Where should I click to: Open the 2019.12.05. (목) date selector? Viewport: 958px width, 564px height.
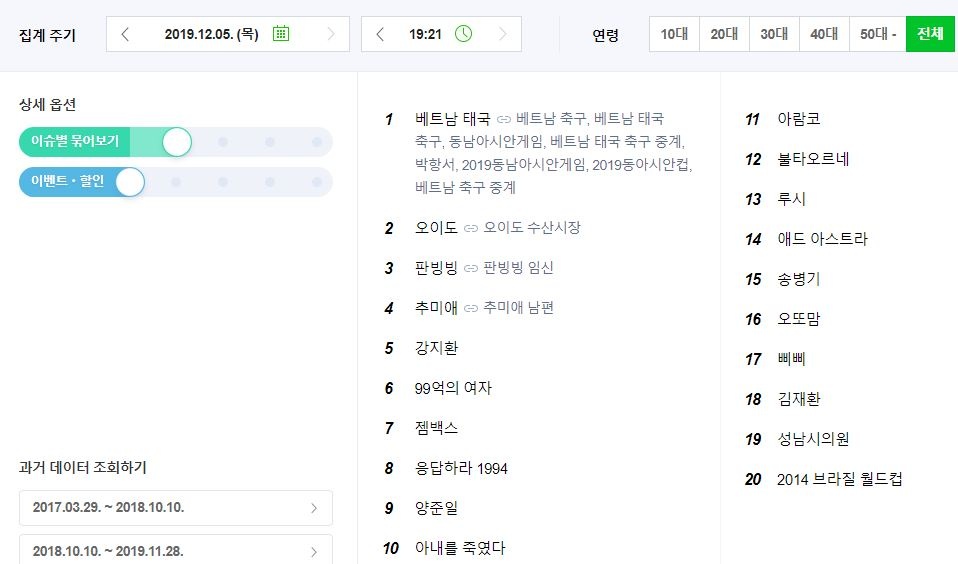(211, 34)
